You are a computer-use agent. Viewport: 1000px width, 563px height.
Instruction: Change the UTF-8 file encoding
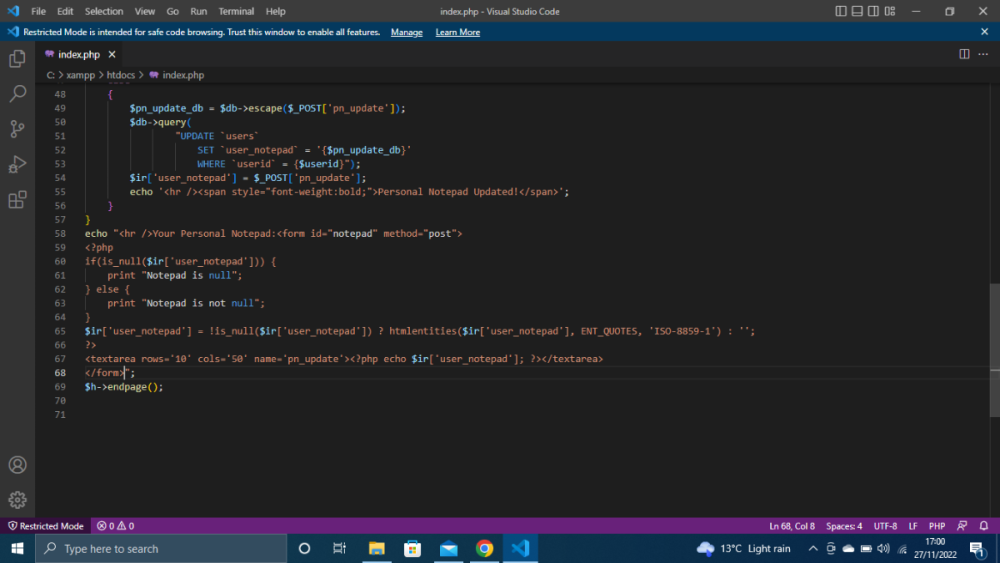point(885,526)
